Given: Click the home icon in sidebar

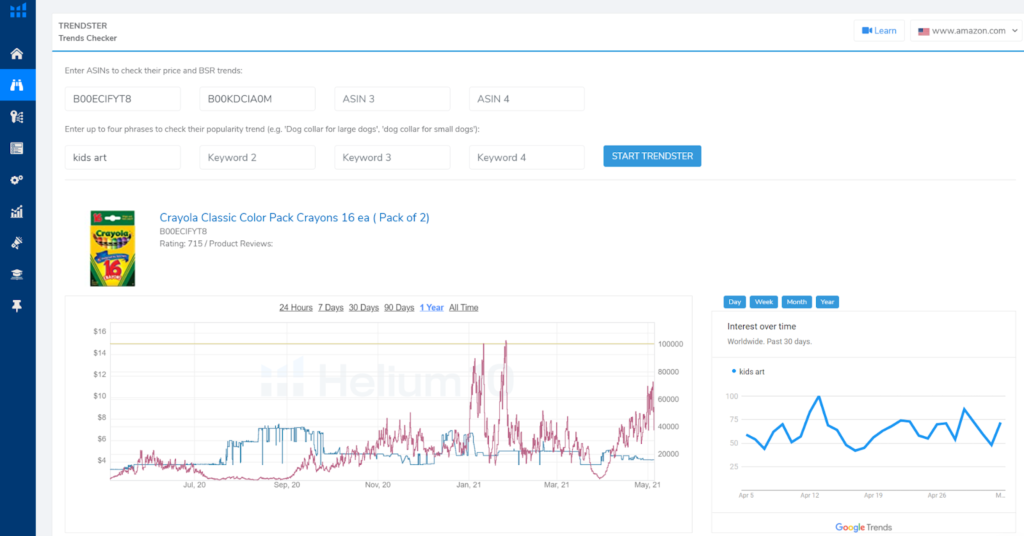Looking at the screenshot, I should [x=17, y=54].
